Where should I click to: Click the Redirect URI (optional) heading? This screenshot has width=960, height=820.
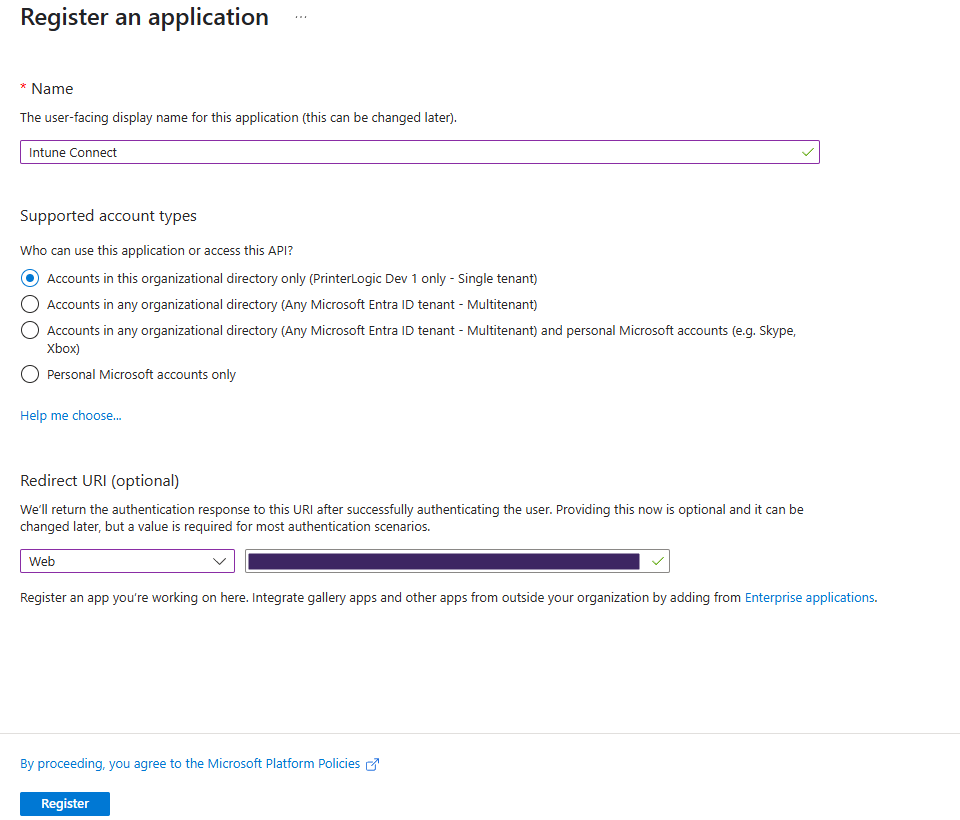(100, 481)
